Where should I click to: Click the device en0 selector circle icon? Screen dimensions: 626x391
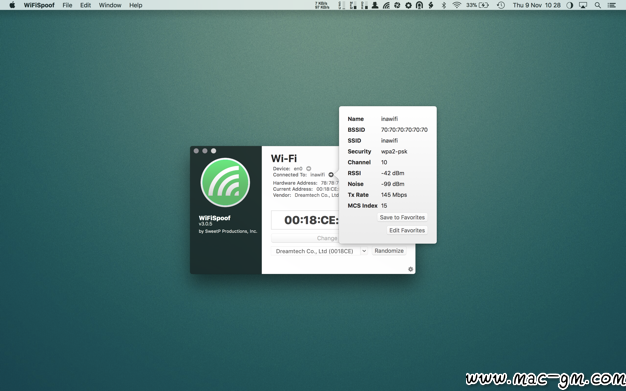309,169
